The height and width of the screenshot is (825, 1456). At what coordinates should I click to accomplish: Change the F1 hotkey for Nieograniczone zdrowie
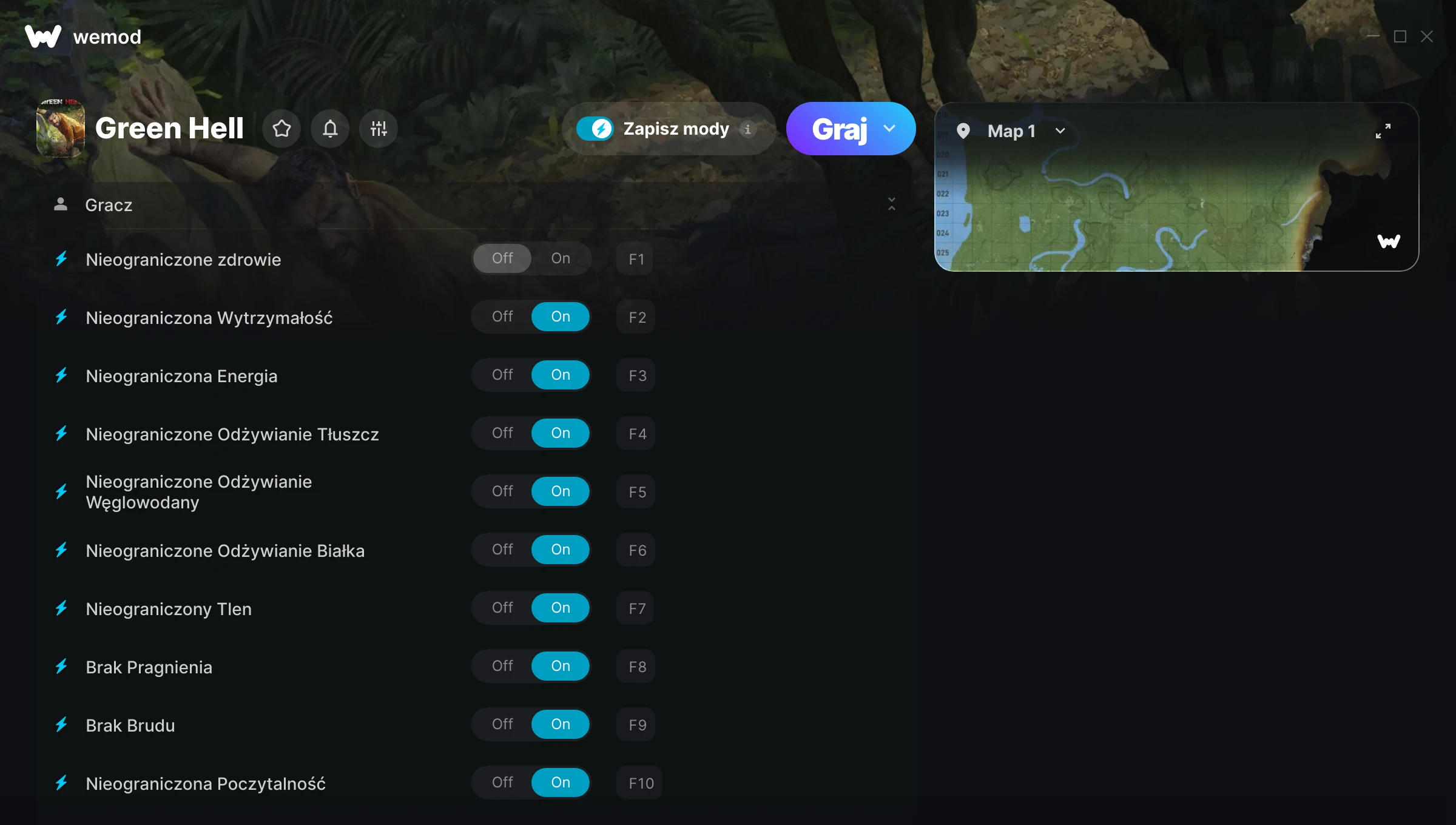(636, 259)
